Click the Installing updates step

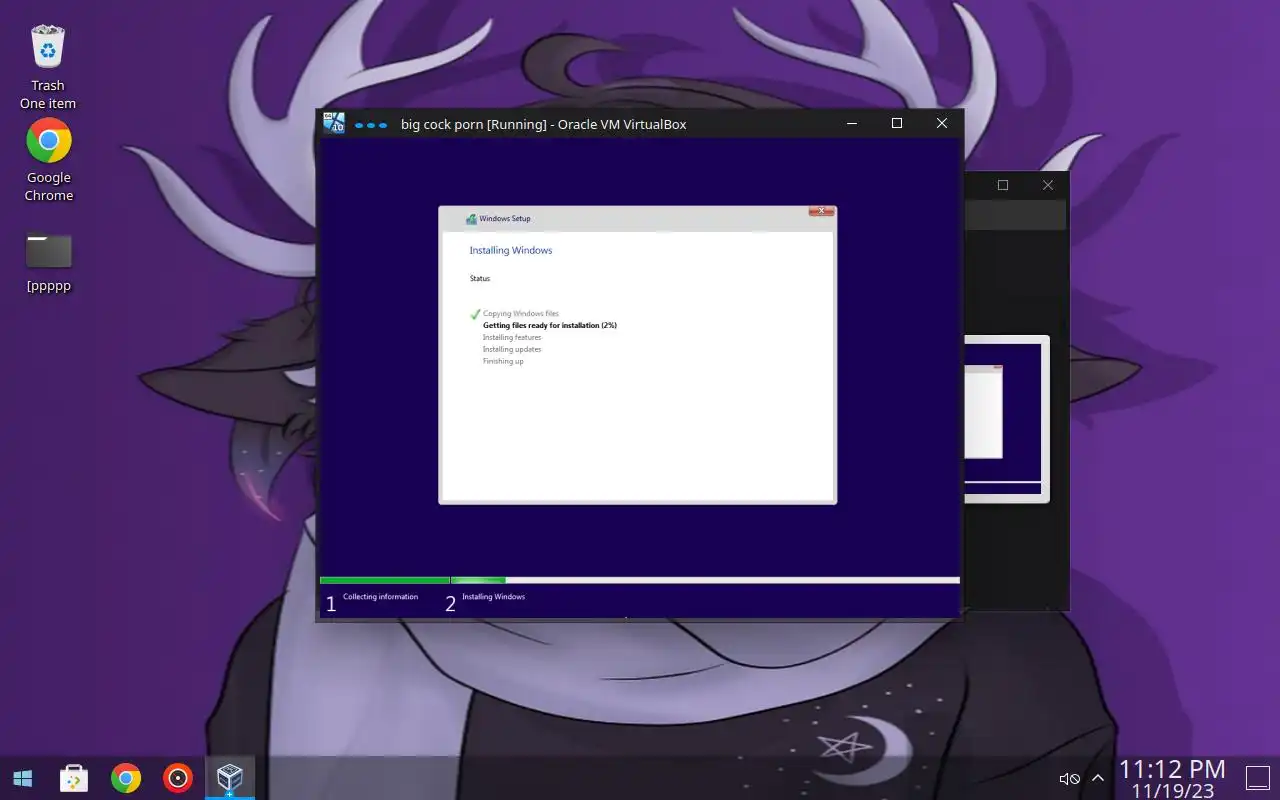pyautogui.click(x=512, y=350)
